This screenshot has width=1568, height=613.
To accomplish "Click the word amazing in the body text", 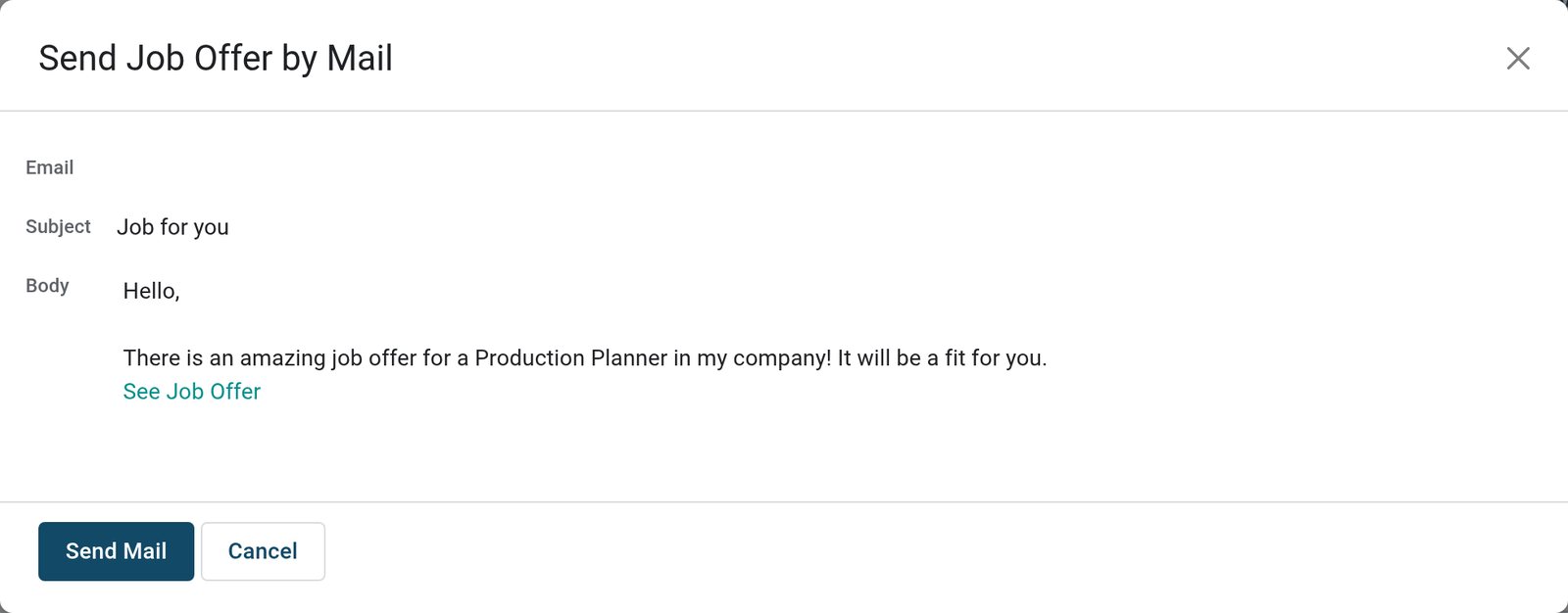I will (x=282, y=358).
